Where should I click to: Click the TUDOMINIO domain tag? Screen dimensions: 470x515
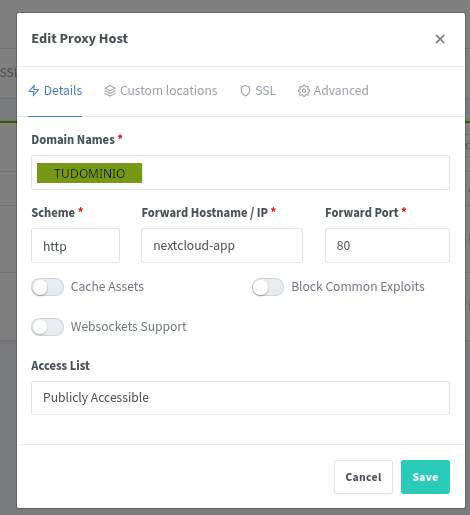[89, 173]
